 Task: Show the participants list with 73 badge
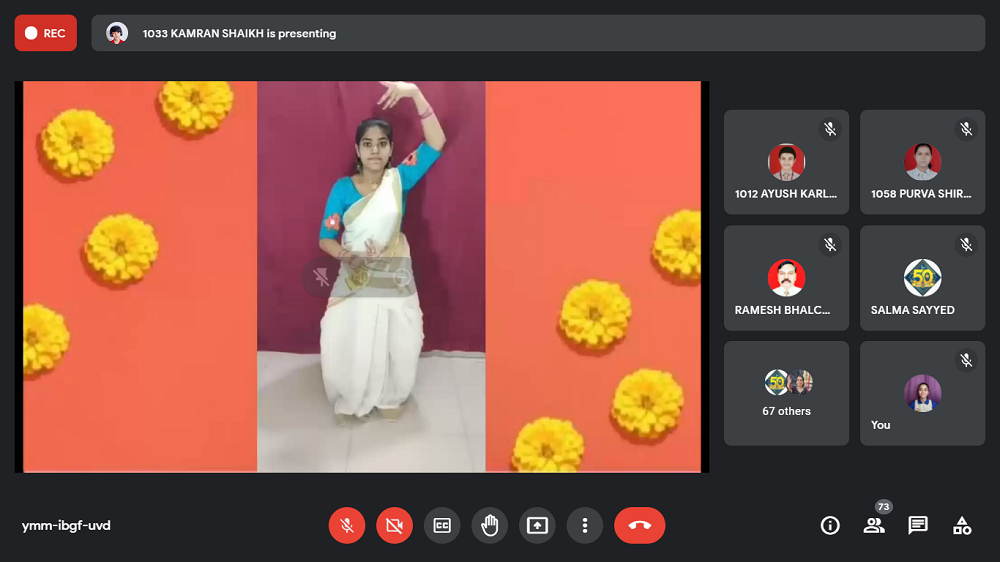(x=874, y=525)
